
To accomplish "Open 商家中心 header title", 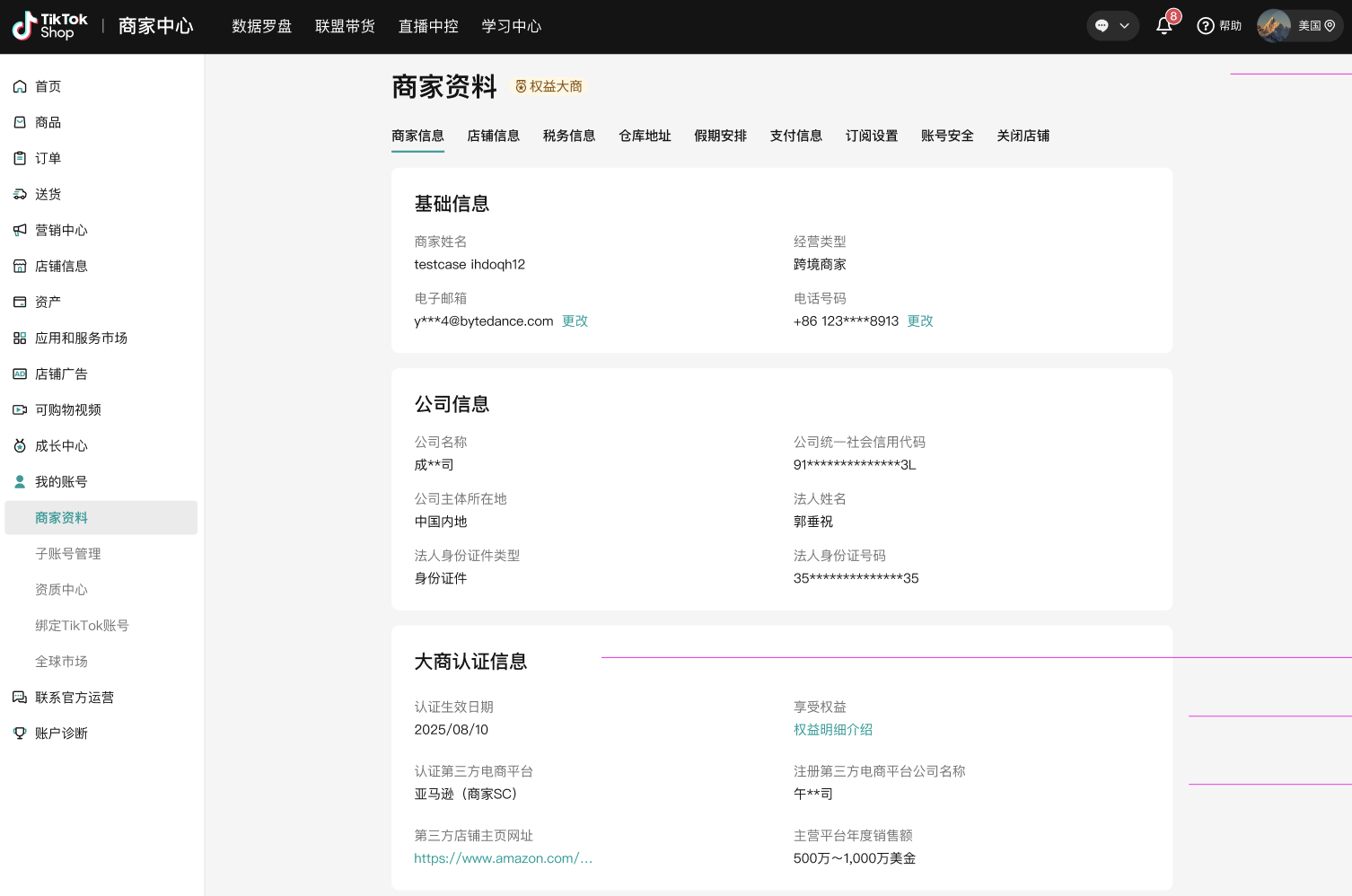I will coord(156,26).
